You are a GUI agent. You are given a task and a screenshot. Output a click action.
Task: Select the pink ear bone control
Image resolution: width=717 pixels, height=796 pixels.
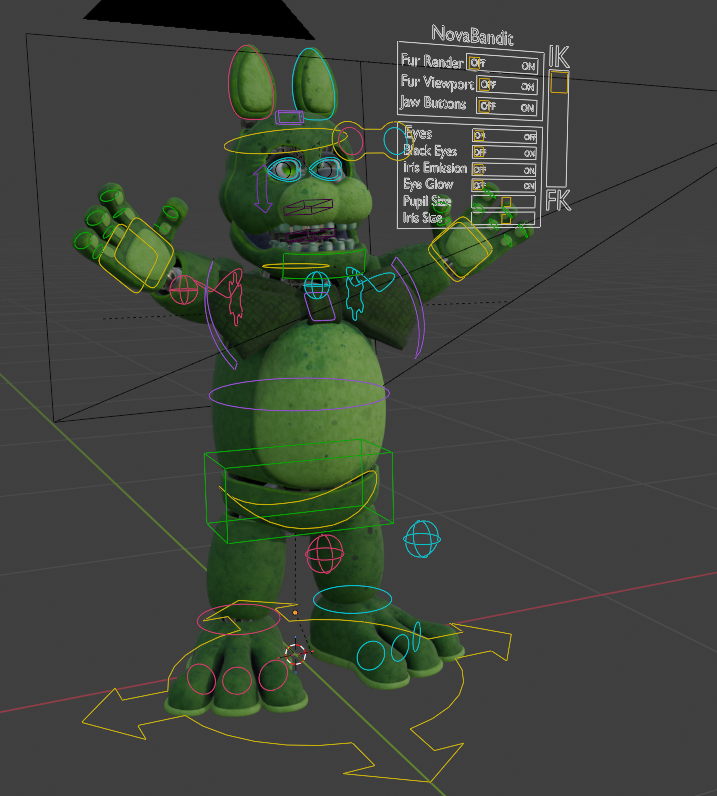click(x=251, y=82)
